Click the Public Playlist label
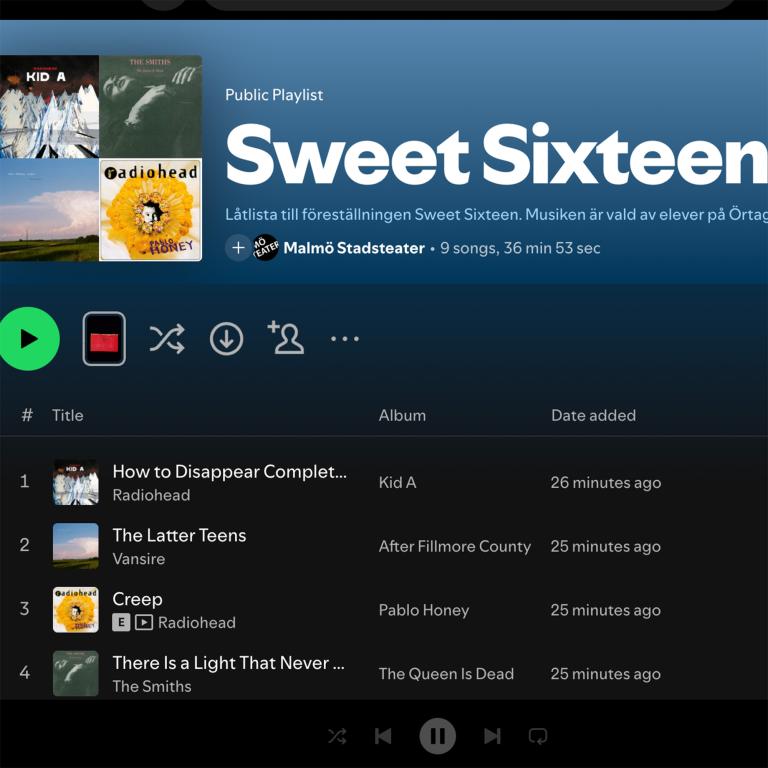Screen dimensions: 768x768 click(x=274, y=95)
